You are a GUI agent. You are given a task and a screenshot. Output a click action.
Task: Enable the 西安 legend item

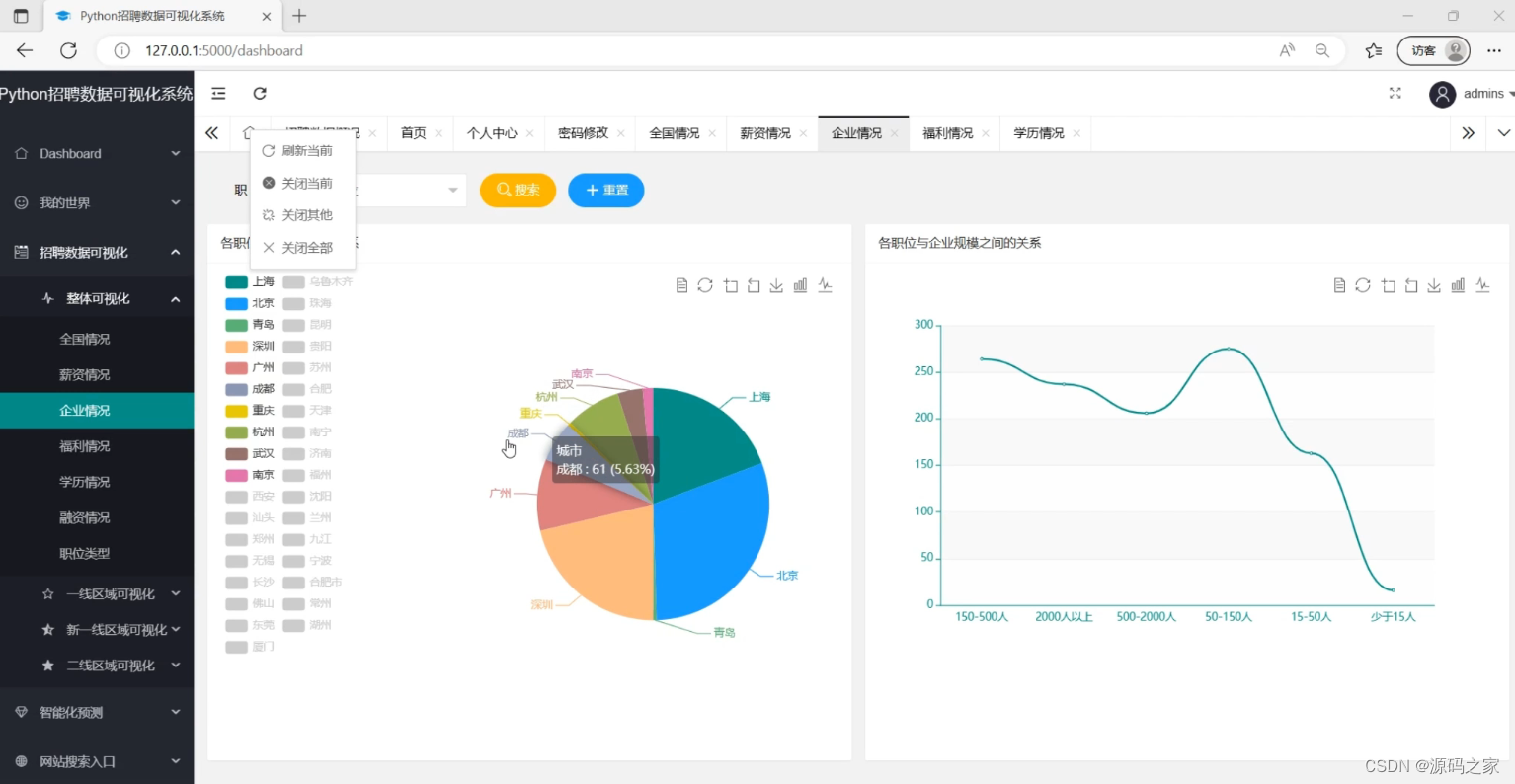coord(251,496)
